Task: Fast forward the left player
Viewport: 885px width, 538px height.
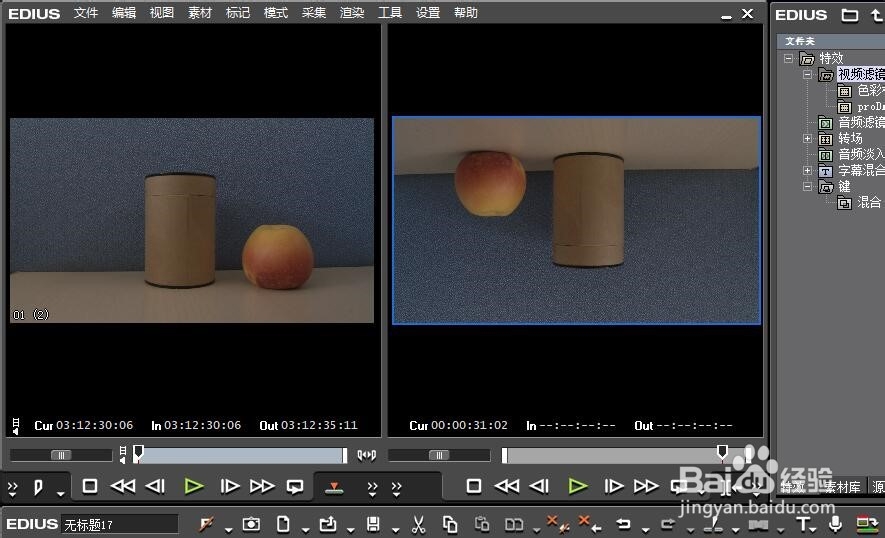Action: pos(262,486)
